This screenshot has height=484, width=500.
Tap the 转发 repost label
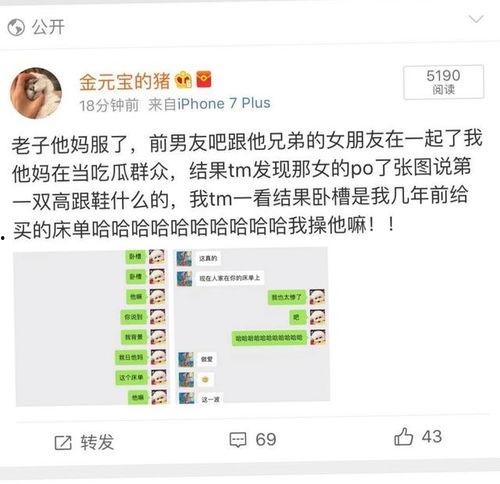coord(97,442)
